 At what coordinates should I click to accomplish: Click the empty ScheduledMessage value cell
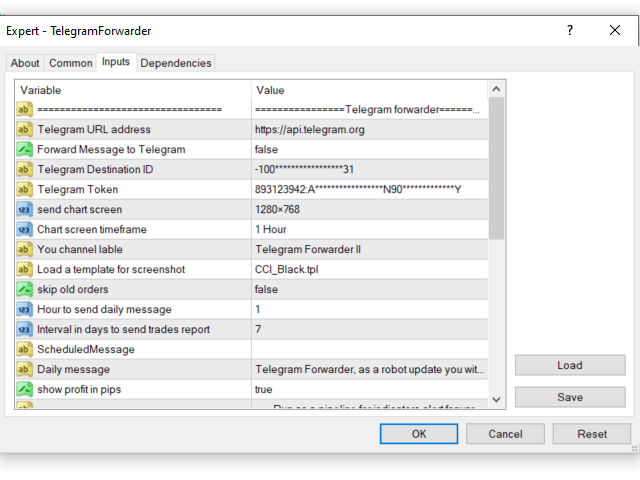coord(369,350)
